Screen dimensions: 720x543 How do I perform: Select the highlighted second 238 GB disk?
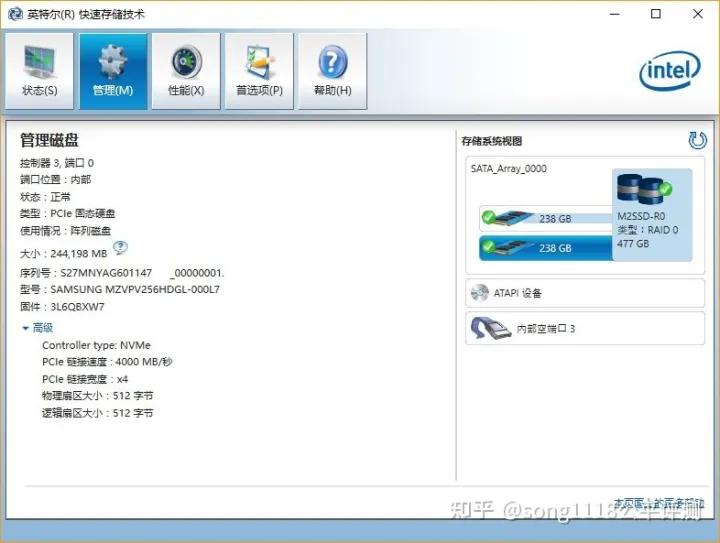[546, 248]
